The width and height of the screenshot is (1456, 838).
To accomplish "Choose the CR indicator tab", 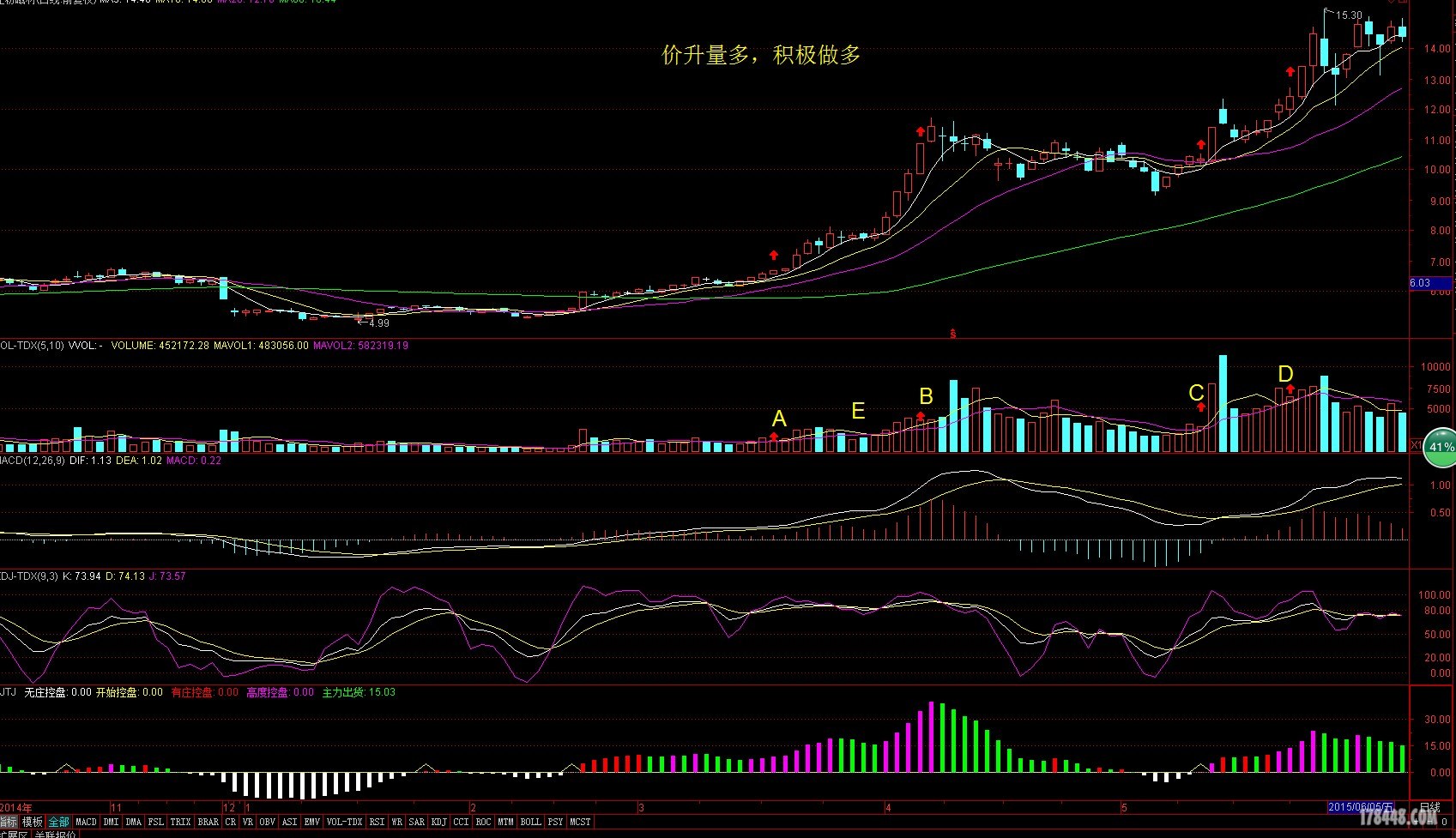I will pyautogui.click(x=231, y=822).
